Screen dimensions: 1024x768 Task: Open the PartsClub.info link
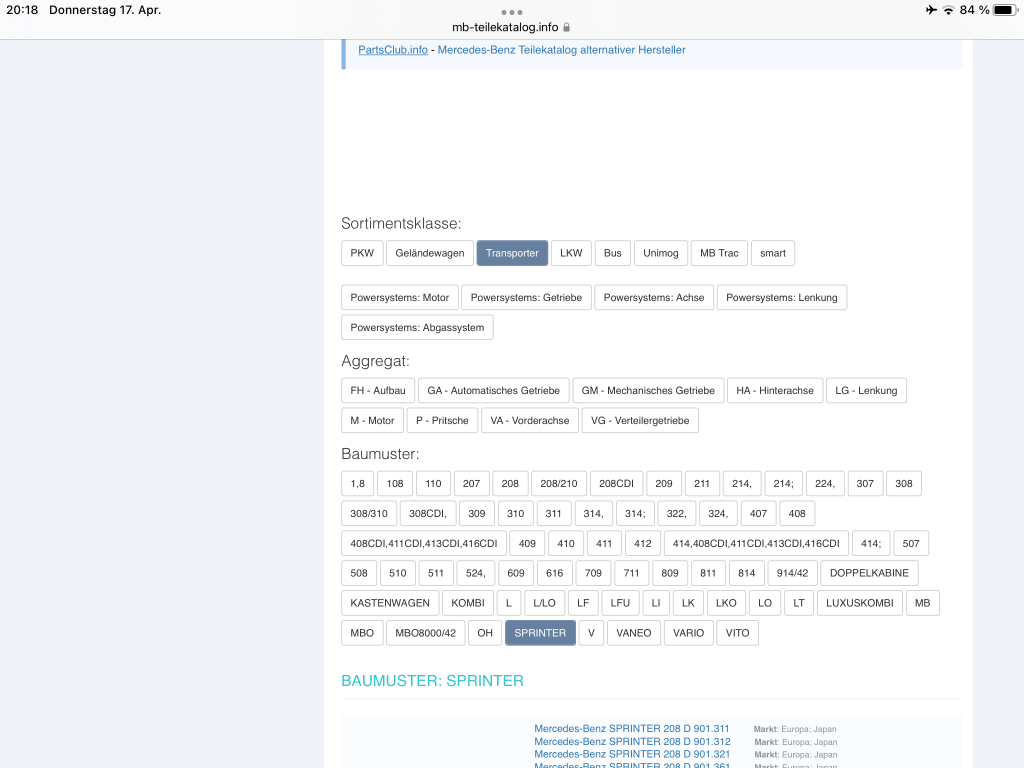pyautogui.click(x=393, y=50)
